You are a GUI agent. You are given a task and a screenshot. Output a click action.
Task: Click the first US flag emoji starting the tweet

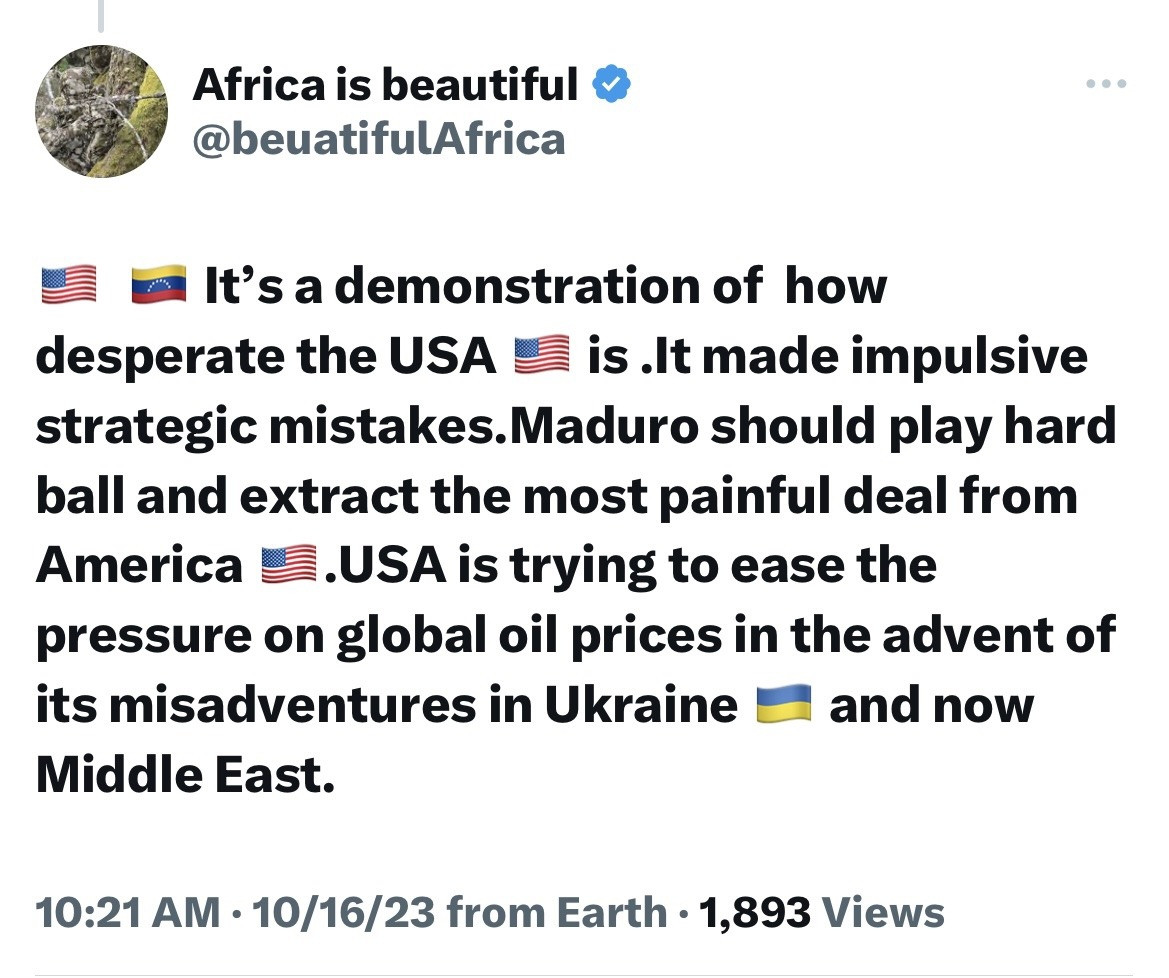point(68,287)
